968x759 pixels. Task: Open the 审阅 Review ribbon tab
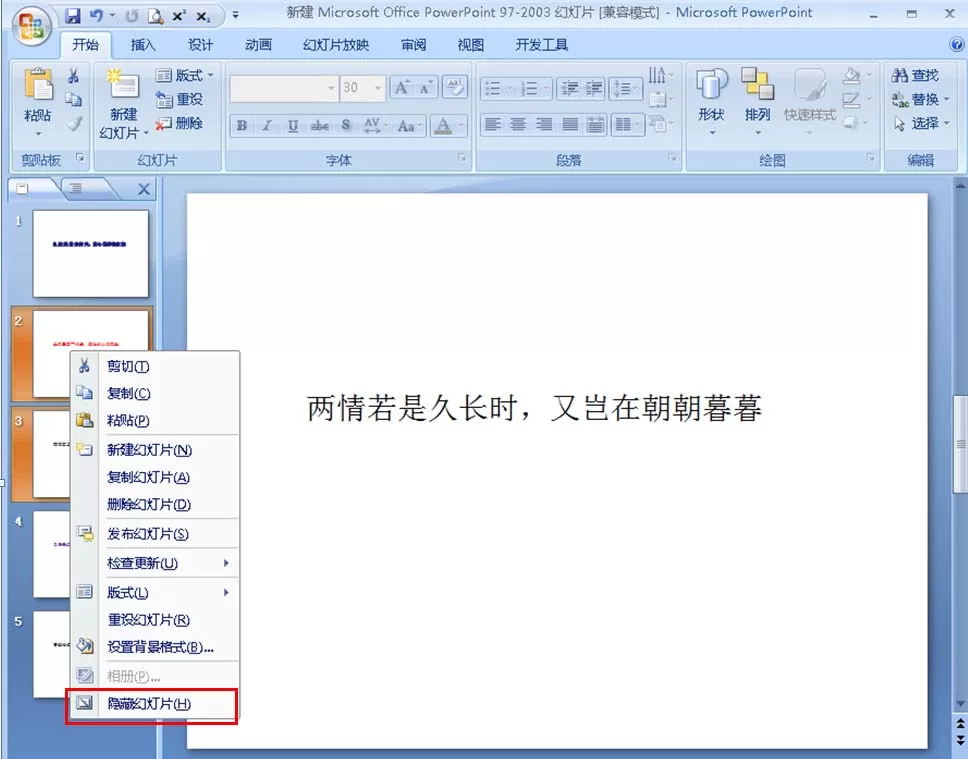[413, 44]
